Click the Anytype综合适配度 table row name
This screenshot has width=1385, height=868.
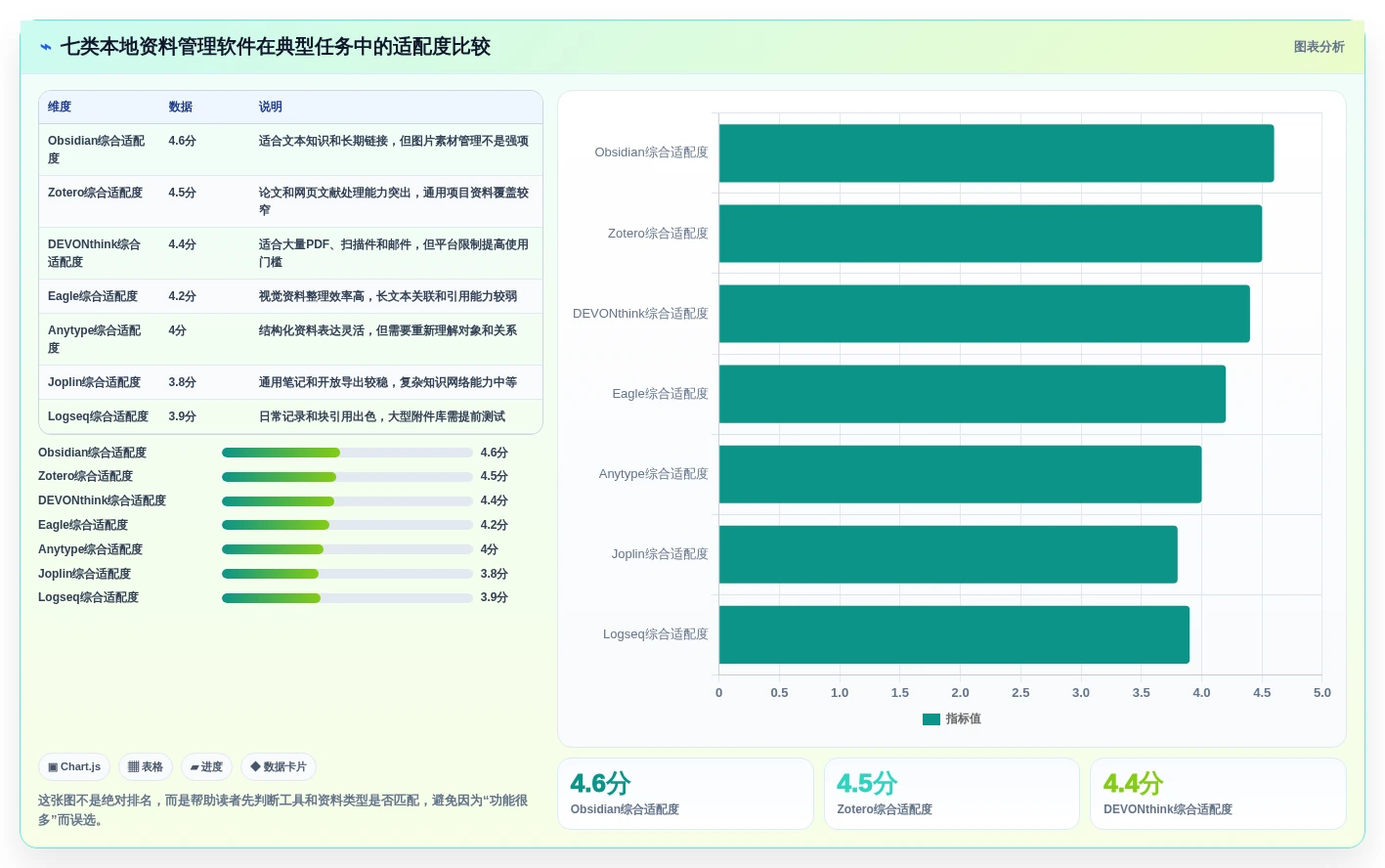click(x=95, y=339)
